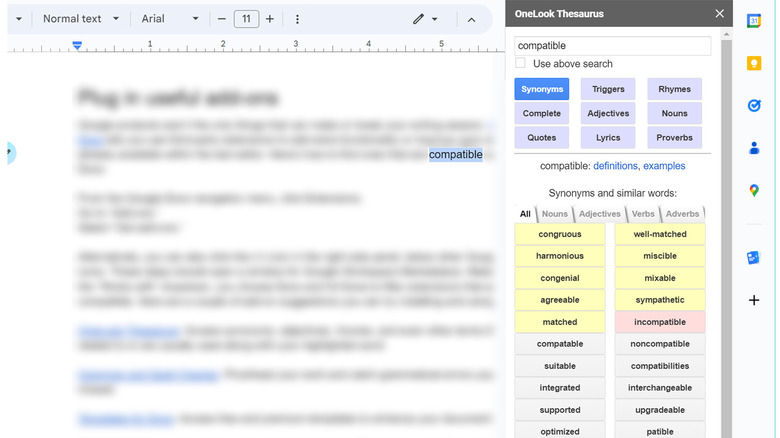Click the thesaurus search input field
The image size is (780, 438).
click(x=612, y=46)
